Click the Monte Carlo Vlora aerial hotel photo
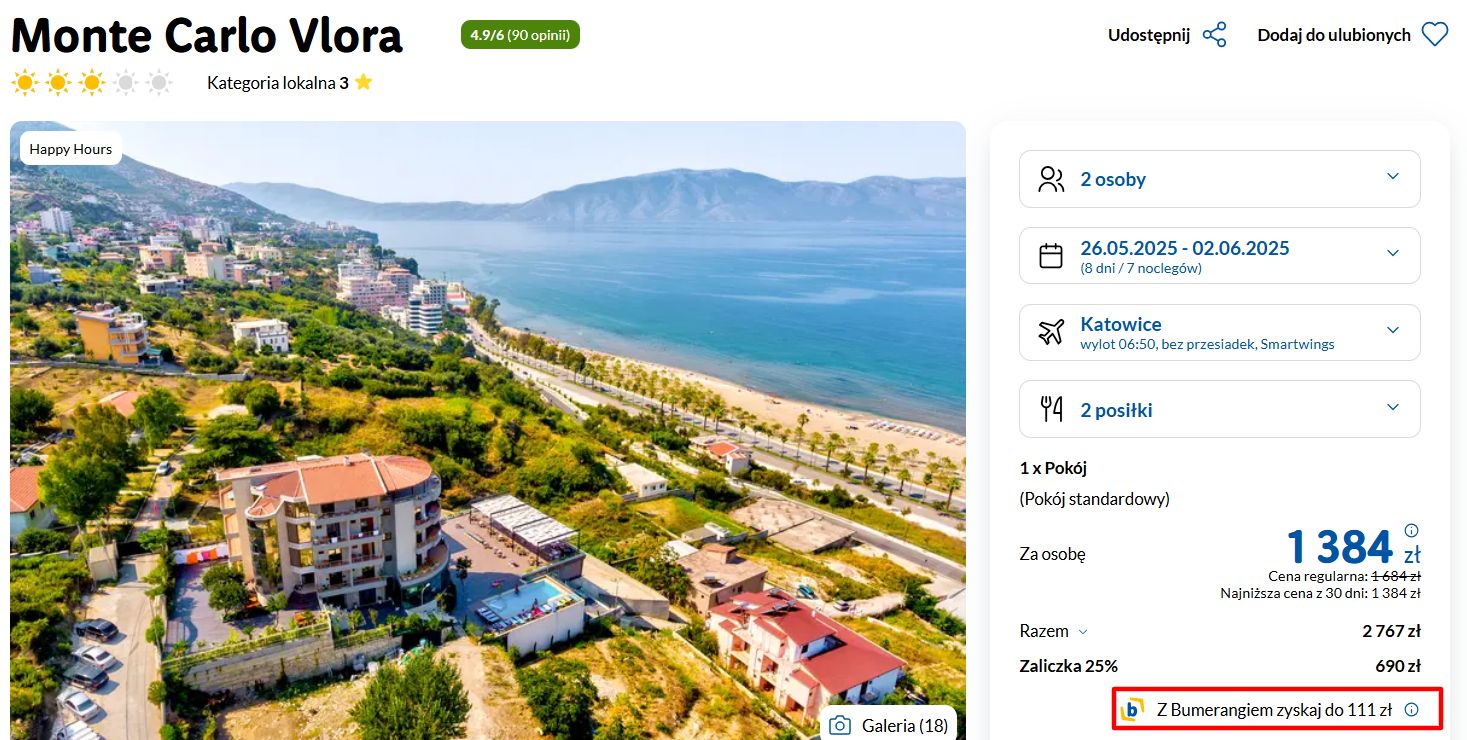The image size is (1467, 740). pos(488,430)
